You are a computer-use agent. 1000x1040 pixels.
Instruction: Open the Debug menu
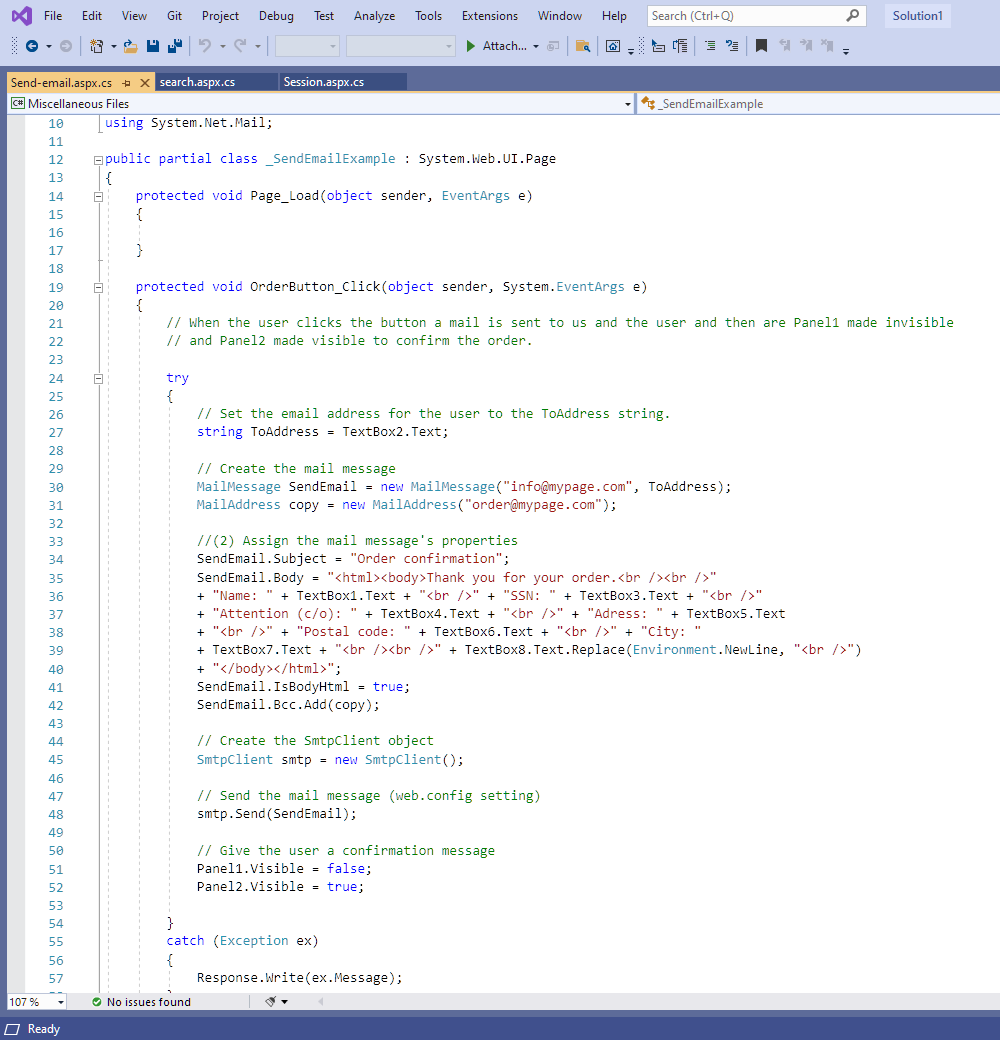(x=277, y=15)
